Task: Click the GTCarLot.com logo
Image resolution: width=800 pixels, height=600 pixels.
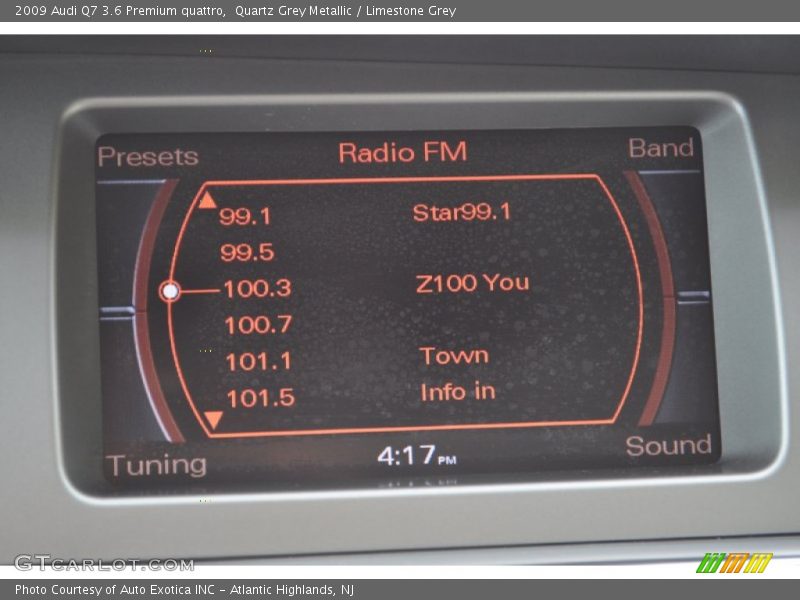Action: tap(104, 564)
